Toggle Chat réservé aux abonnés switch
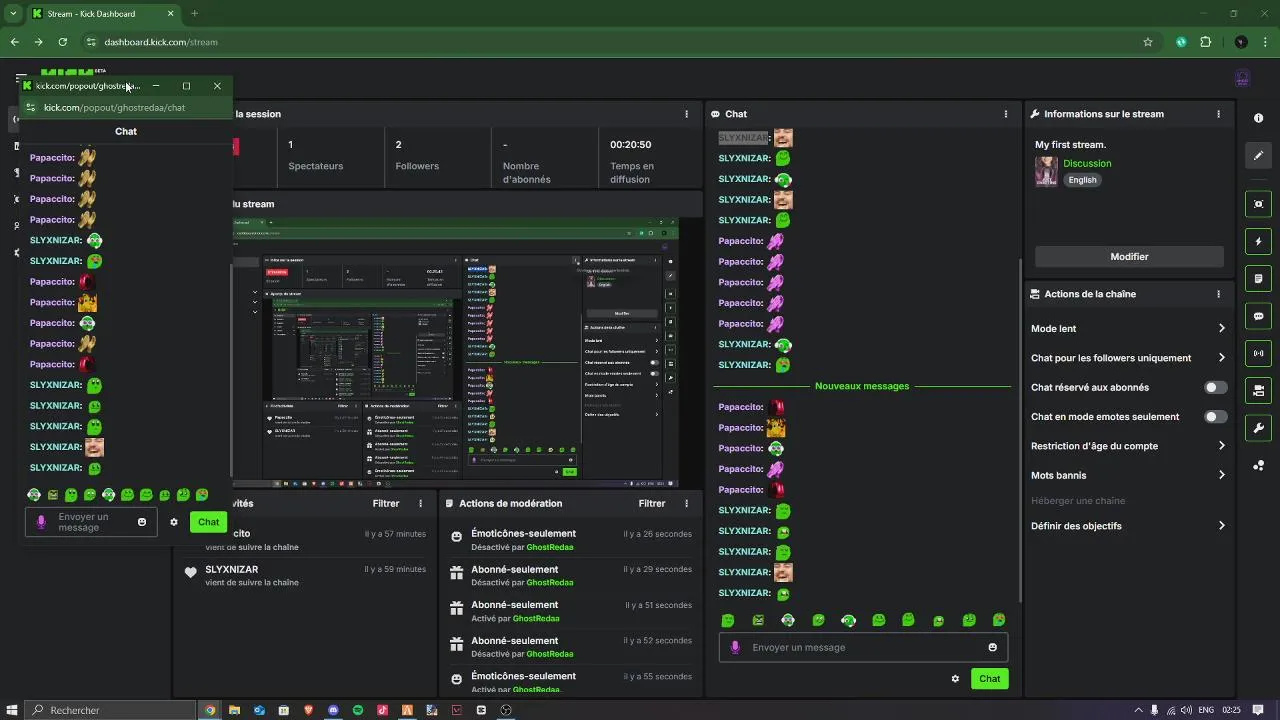The height and width of the screenshot is (720, 1280). pyautogui.click(x=1215, y=387)
